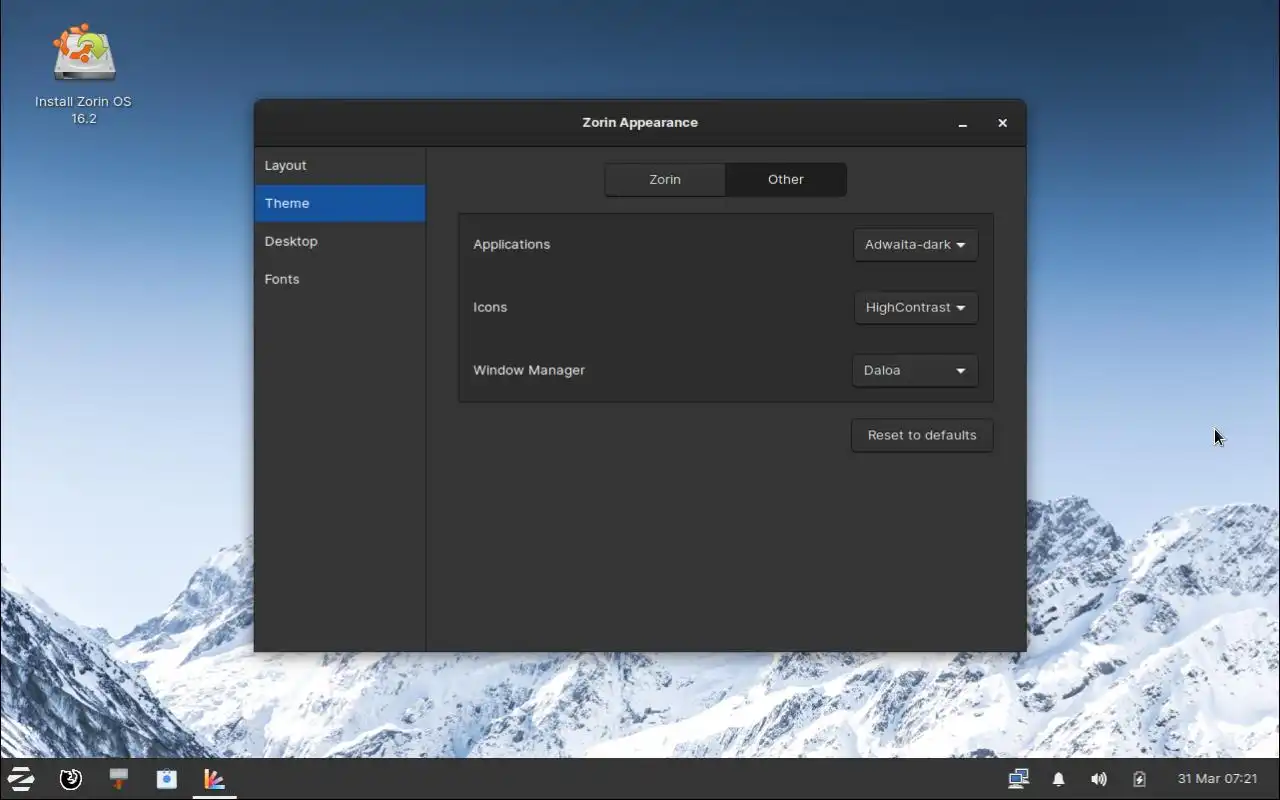Open the Icons HighContrast dropdown
Image resolution: width=1280 pixels, height=800 pixels.
coord(915,308)
